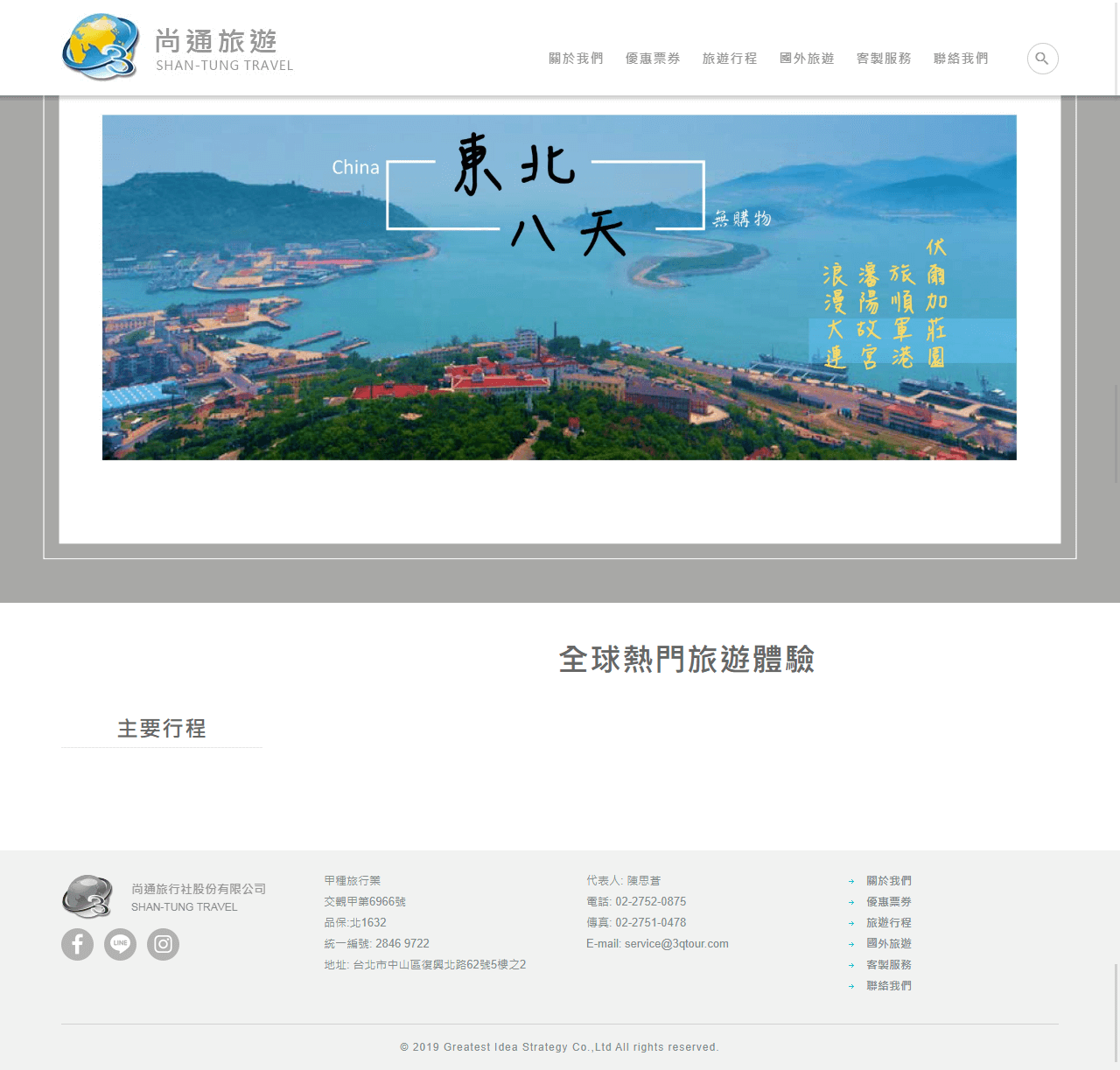Open 客製服務 in the top navigation
Image resolution: width=1120 pixels, height=1070 pixels.
pyautogui.click(x=884, y=59)
